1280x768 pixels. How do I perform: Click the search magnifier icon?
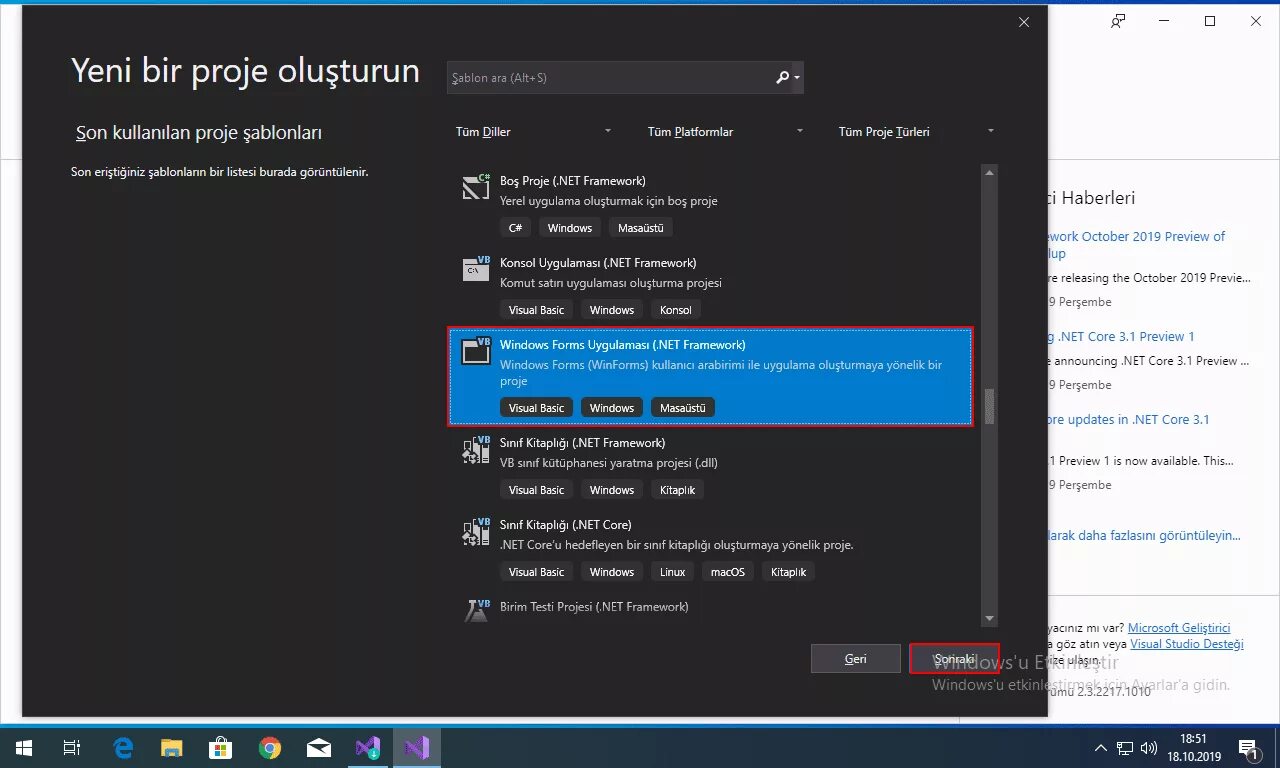point(782,77)
